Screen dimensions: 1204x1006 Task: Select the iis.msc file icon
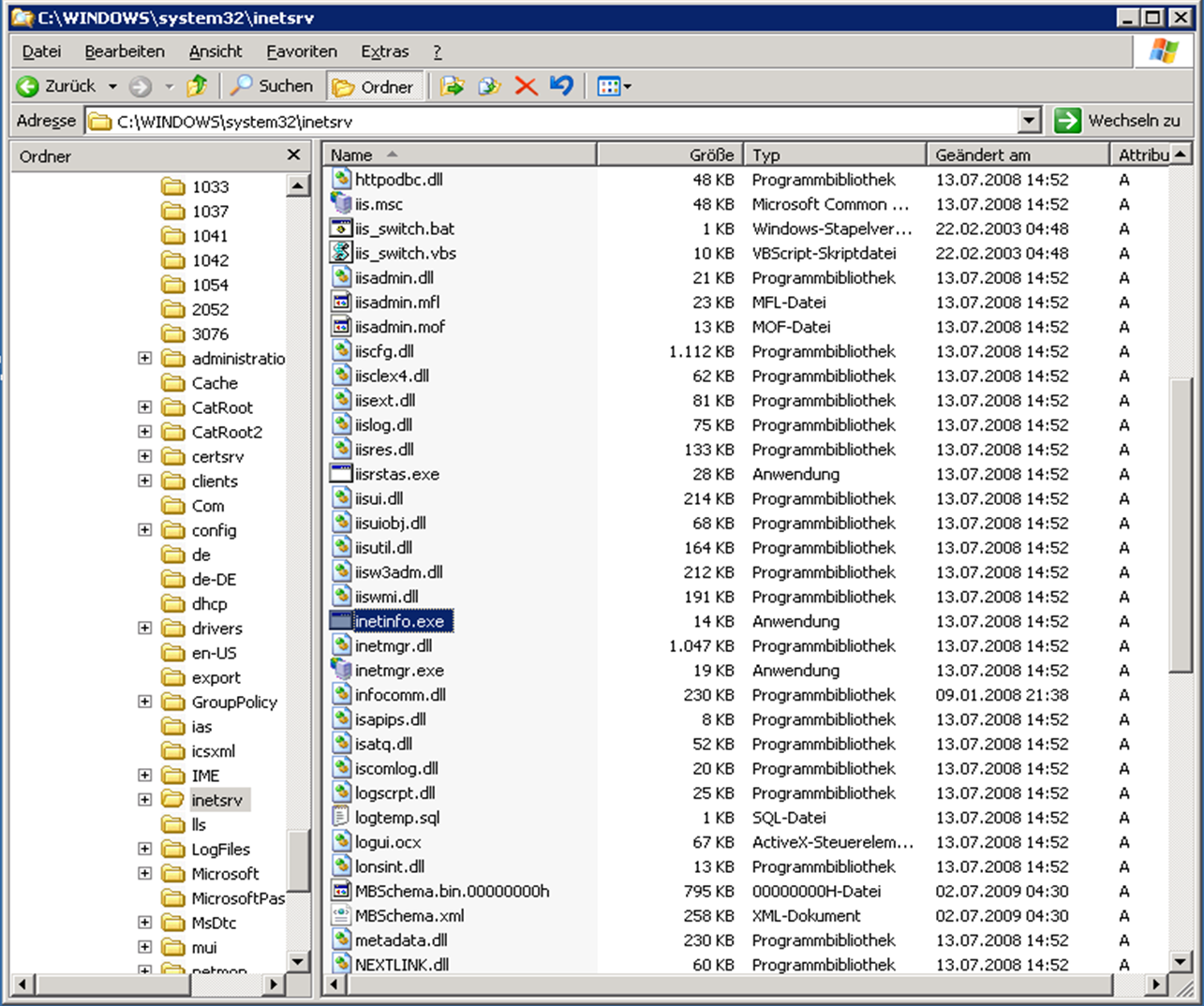point(341,203)
